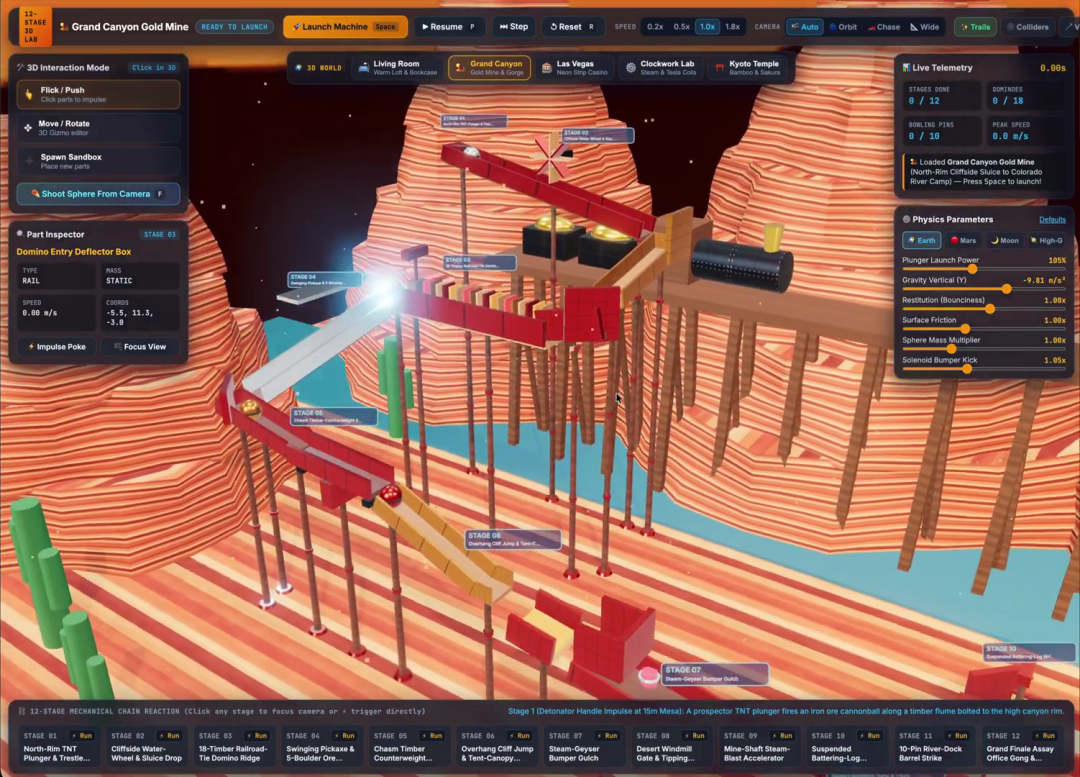Toggle the Colliders overlay
This screenshot has height=777, width=1080.
(x=1028, y=27)
